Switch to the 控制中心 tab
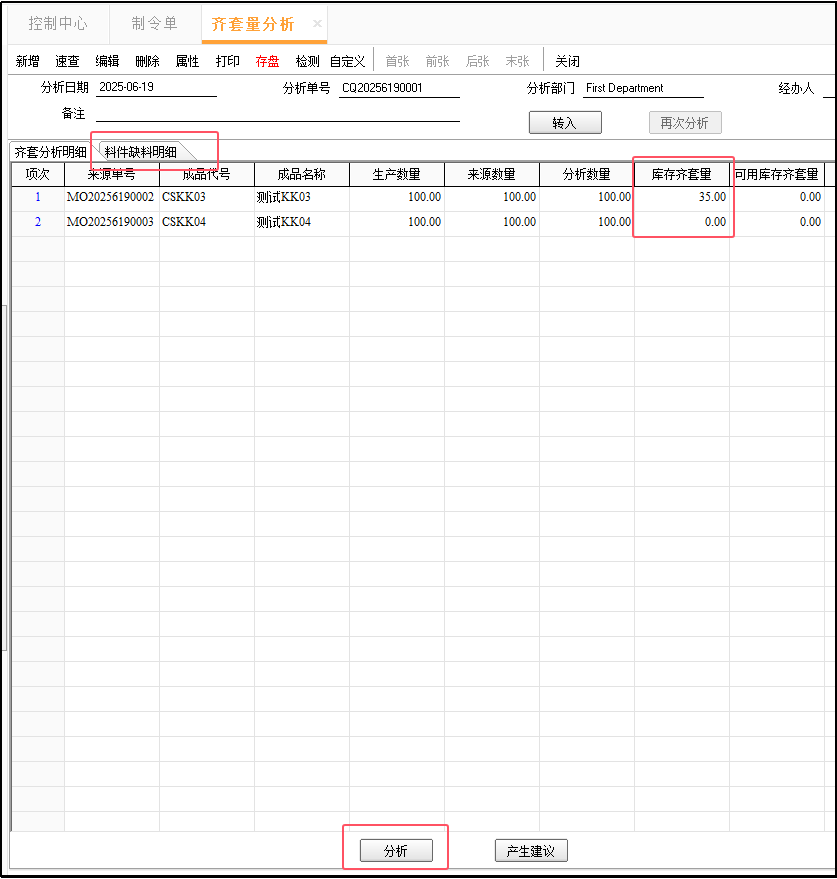 [x=58, y=24]
